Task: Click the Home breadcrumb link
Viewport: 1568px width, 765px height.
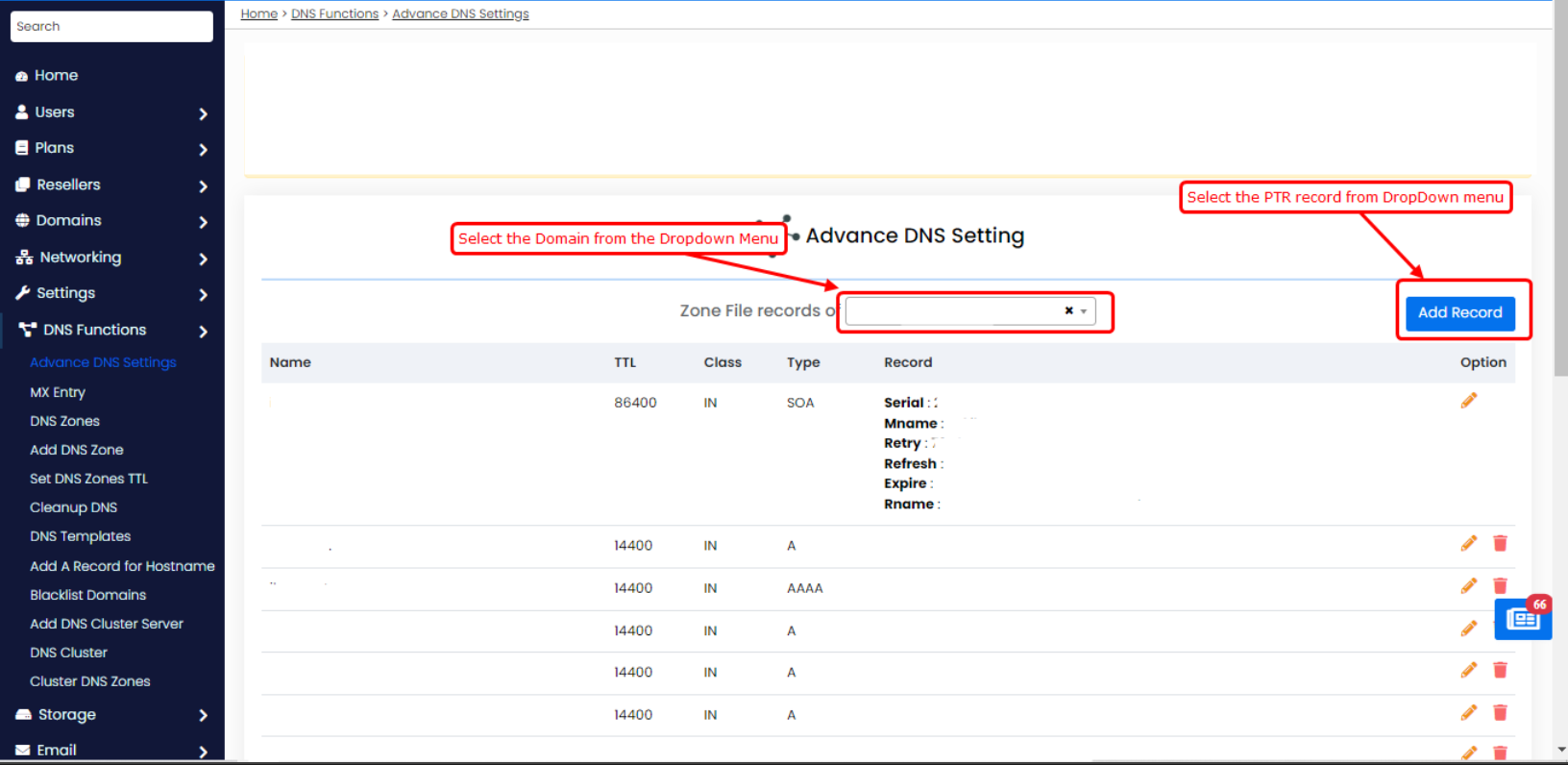Action: click(x=258, y=13)
